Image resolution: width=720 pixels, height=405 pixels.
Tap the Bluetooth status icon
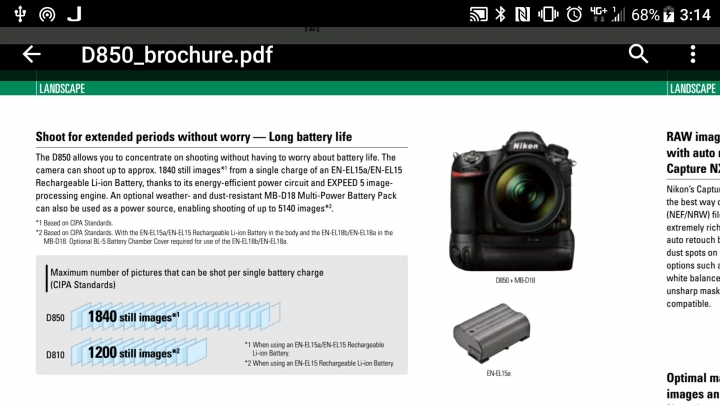click(500, 14)
